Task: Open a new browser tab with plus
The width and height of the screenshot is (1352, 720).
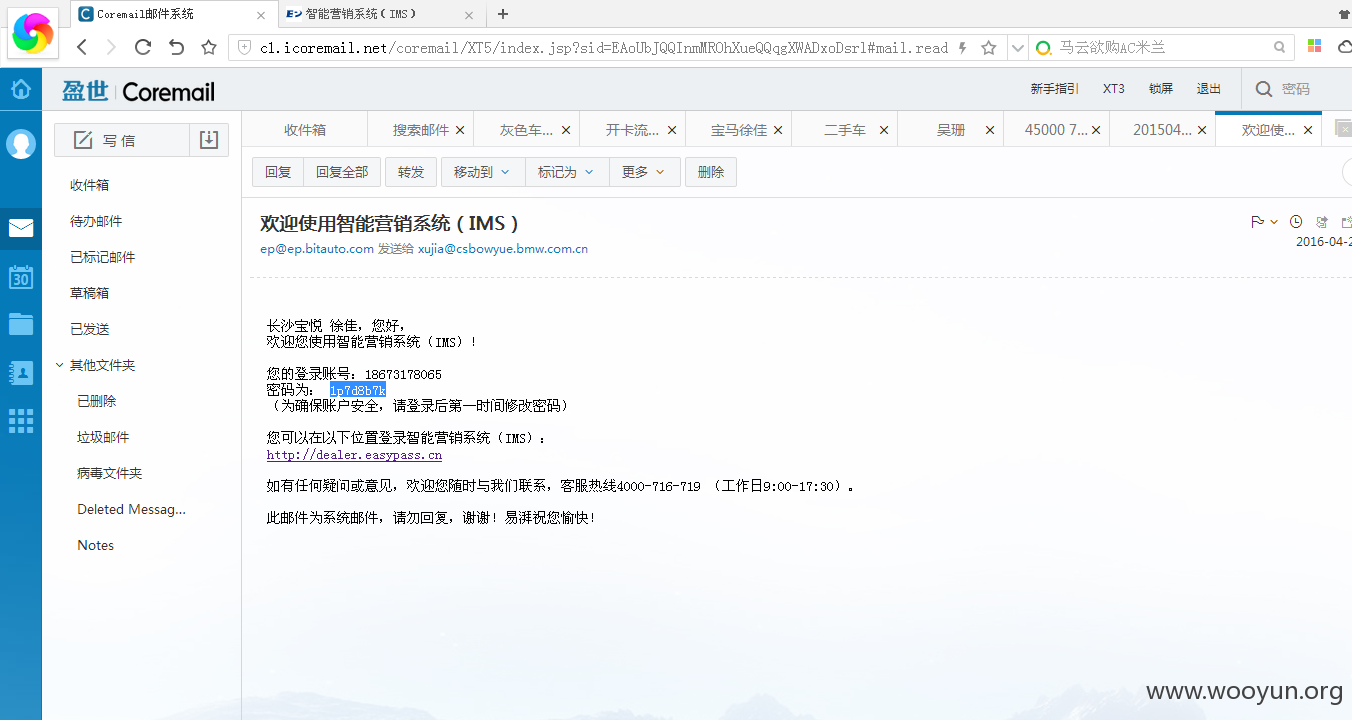Action: pyautogui.click(x=503, y=14)
